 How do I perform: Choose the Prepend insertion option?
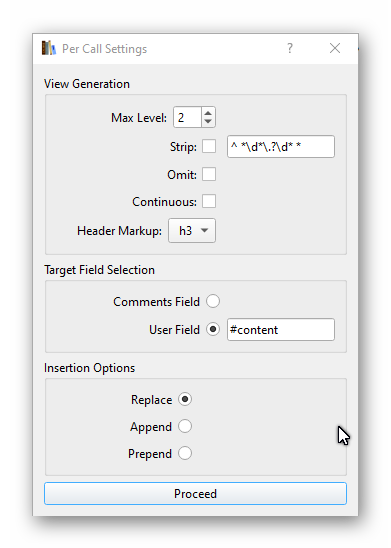(185, 453)
